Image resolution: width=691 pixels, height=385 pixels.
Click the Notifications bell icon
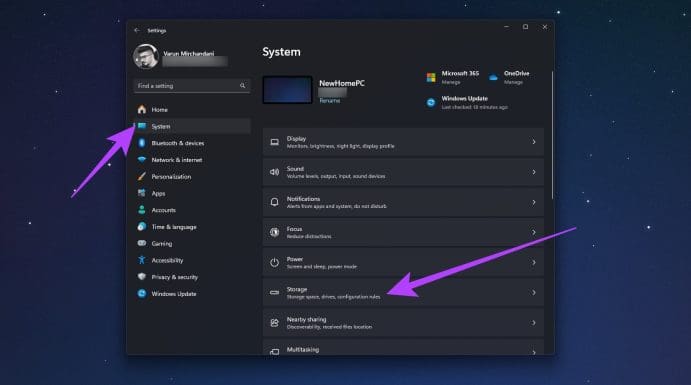pos(275,202)
